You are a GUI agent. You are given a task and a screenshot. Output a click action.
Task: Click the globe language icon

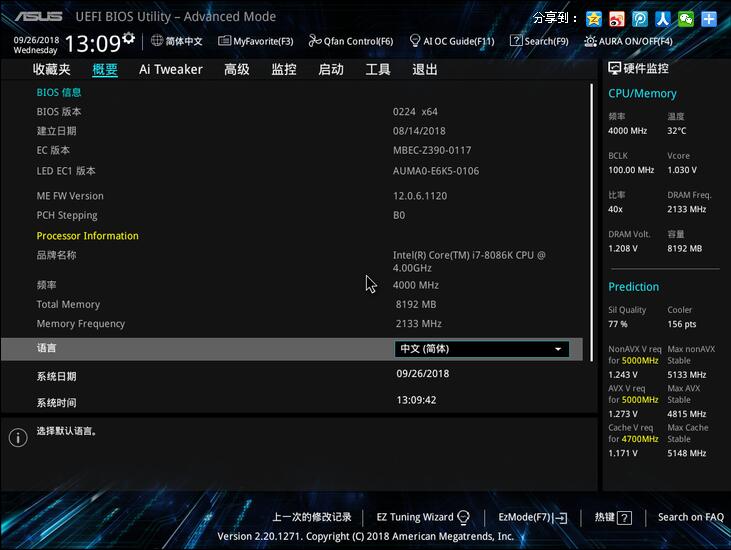coord(157,41)
